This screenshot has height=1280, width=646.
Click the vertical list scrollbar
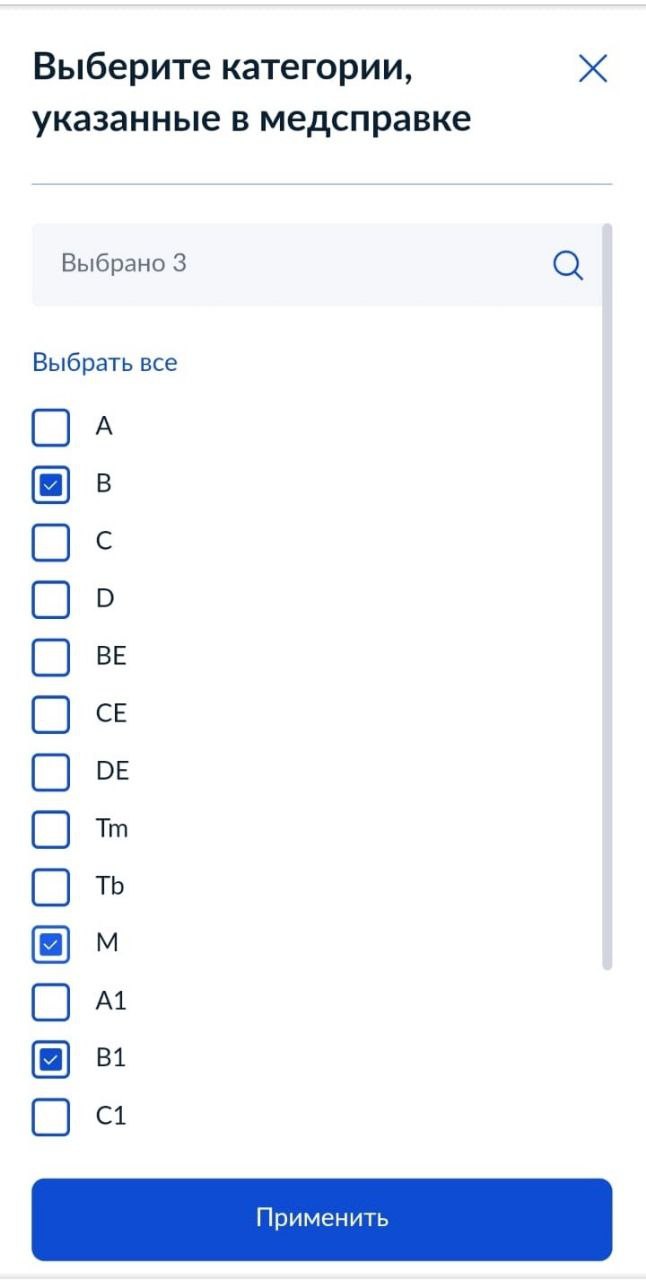[x=607, y=596]
